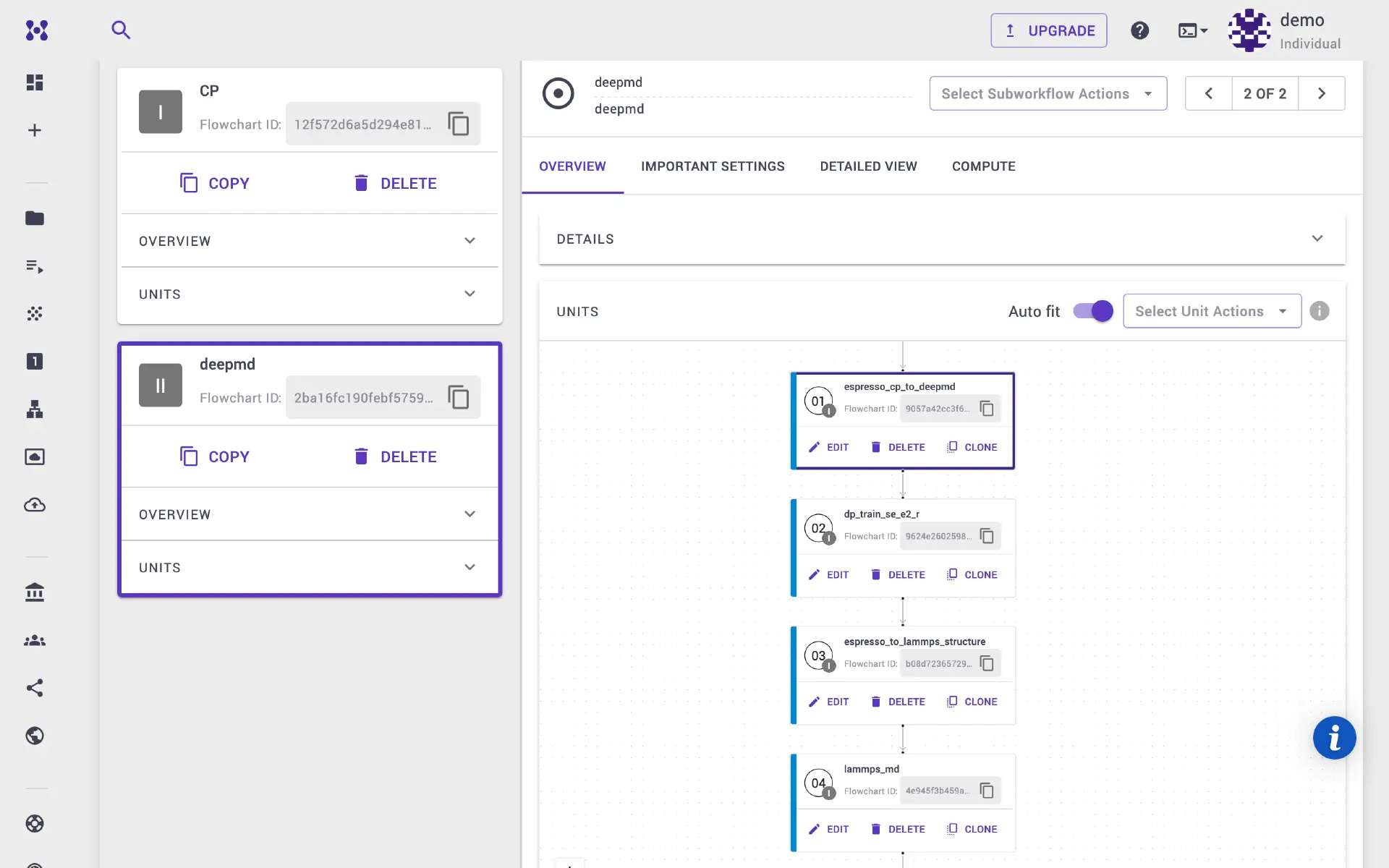
Task: Open the folder icon in sidebar
Action: (x=34, y=218)
